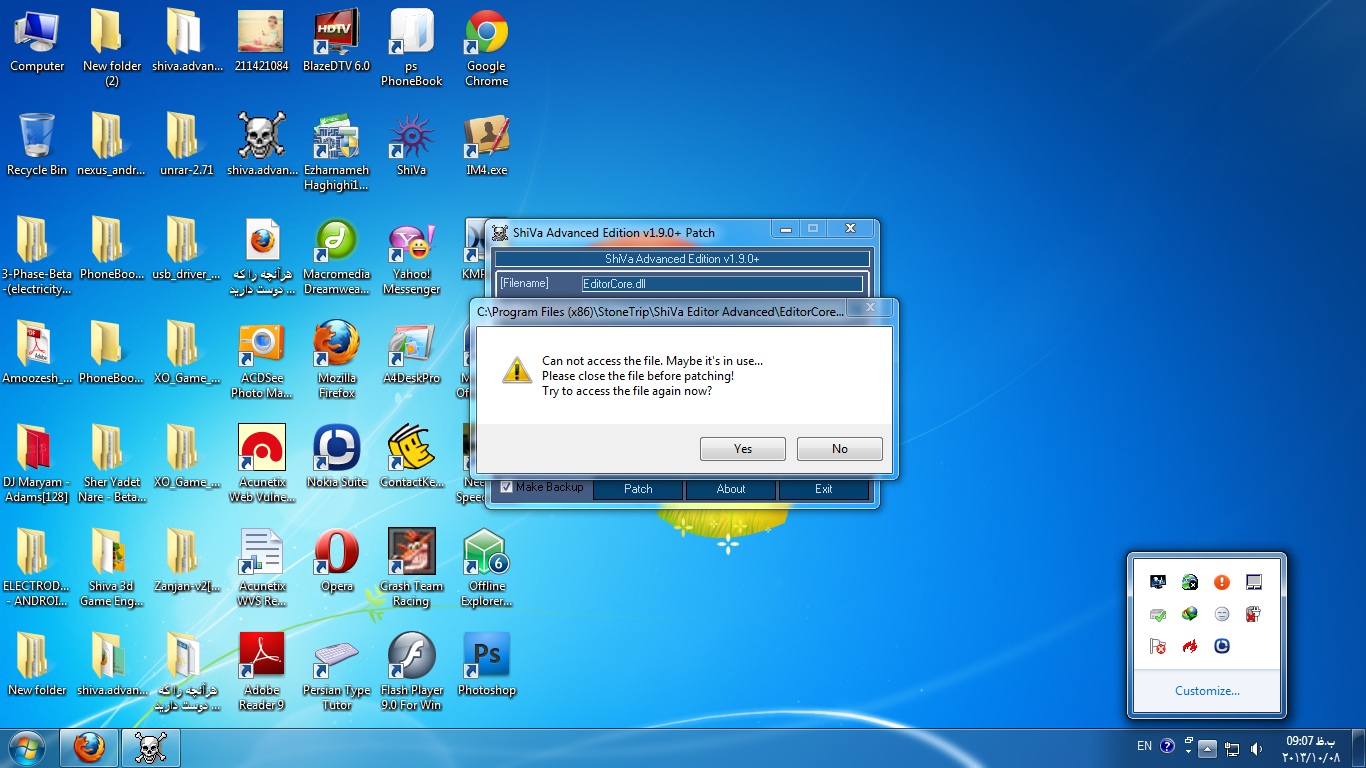Select the nexus_andr... folder
The width and height of the screenshot is (1366, 768).
pos(112,144)
